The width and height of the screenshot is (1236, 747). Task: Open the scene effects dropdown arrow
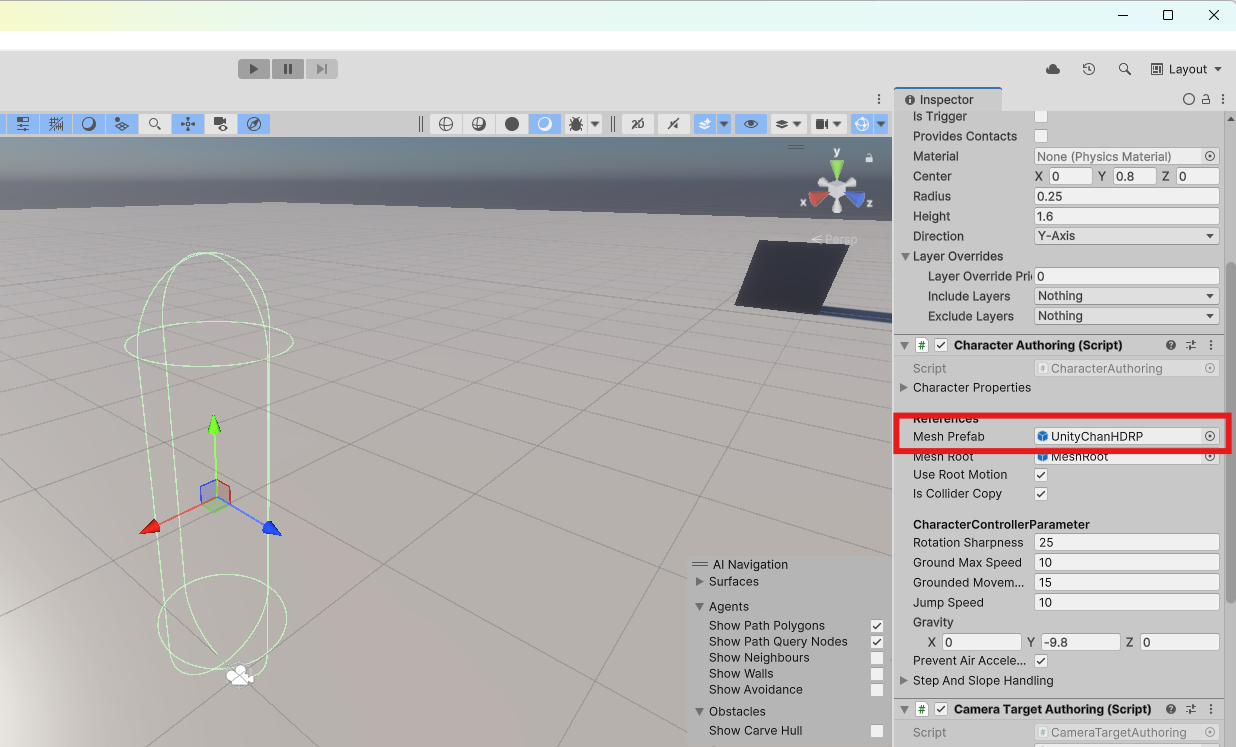(723, 124)
